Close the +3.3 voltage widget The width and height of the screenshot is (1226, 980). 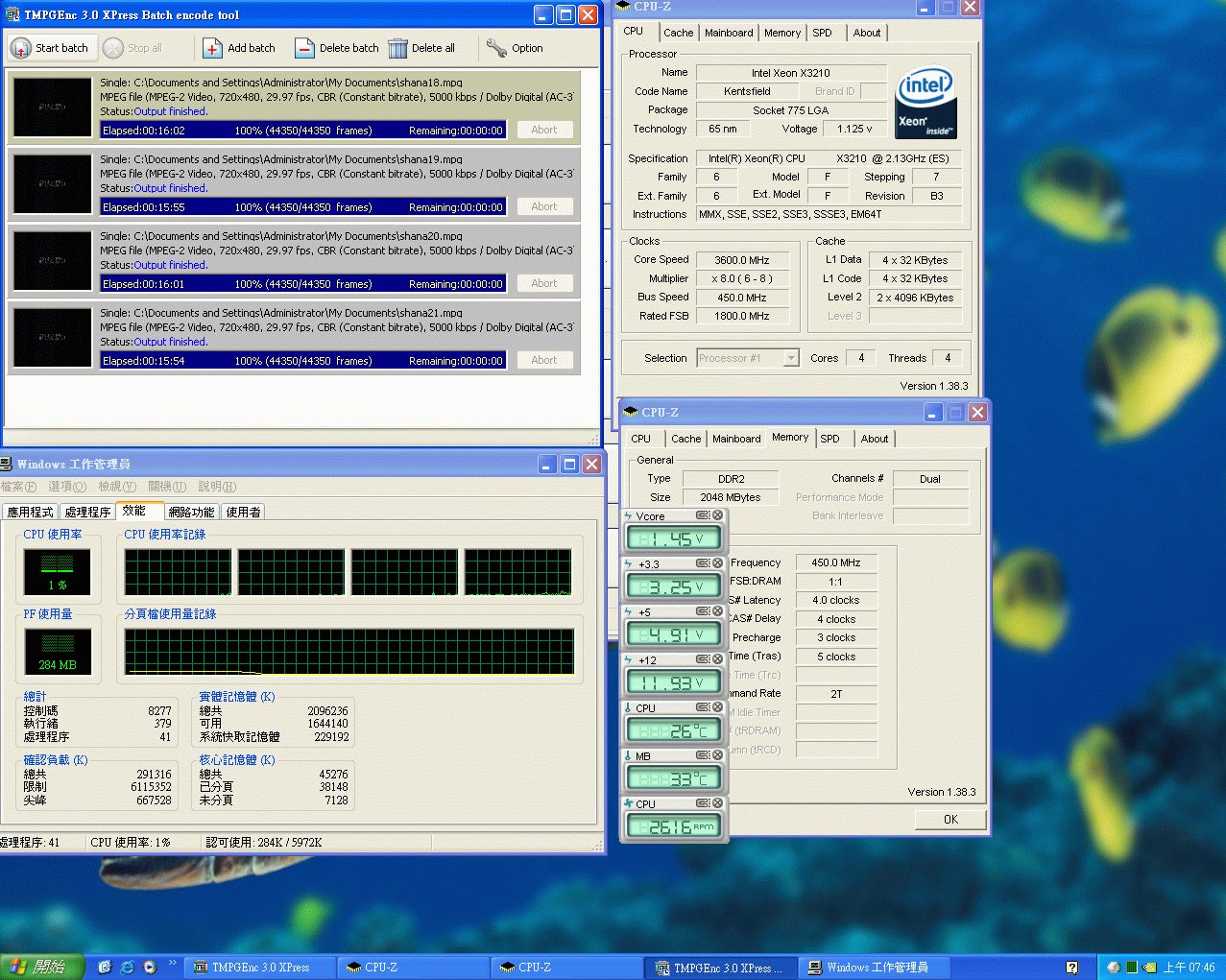[717, 563]
